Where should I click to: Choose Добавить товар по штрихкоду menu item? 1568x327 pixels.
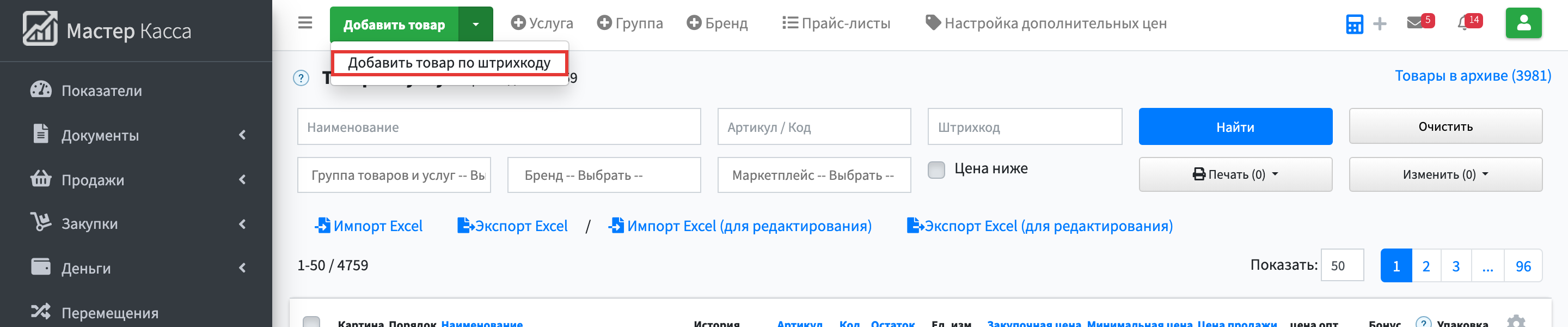coord(449,63)
